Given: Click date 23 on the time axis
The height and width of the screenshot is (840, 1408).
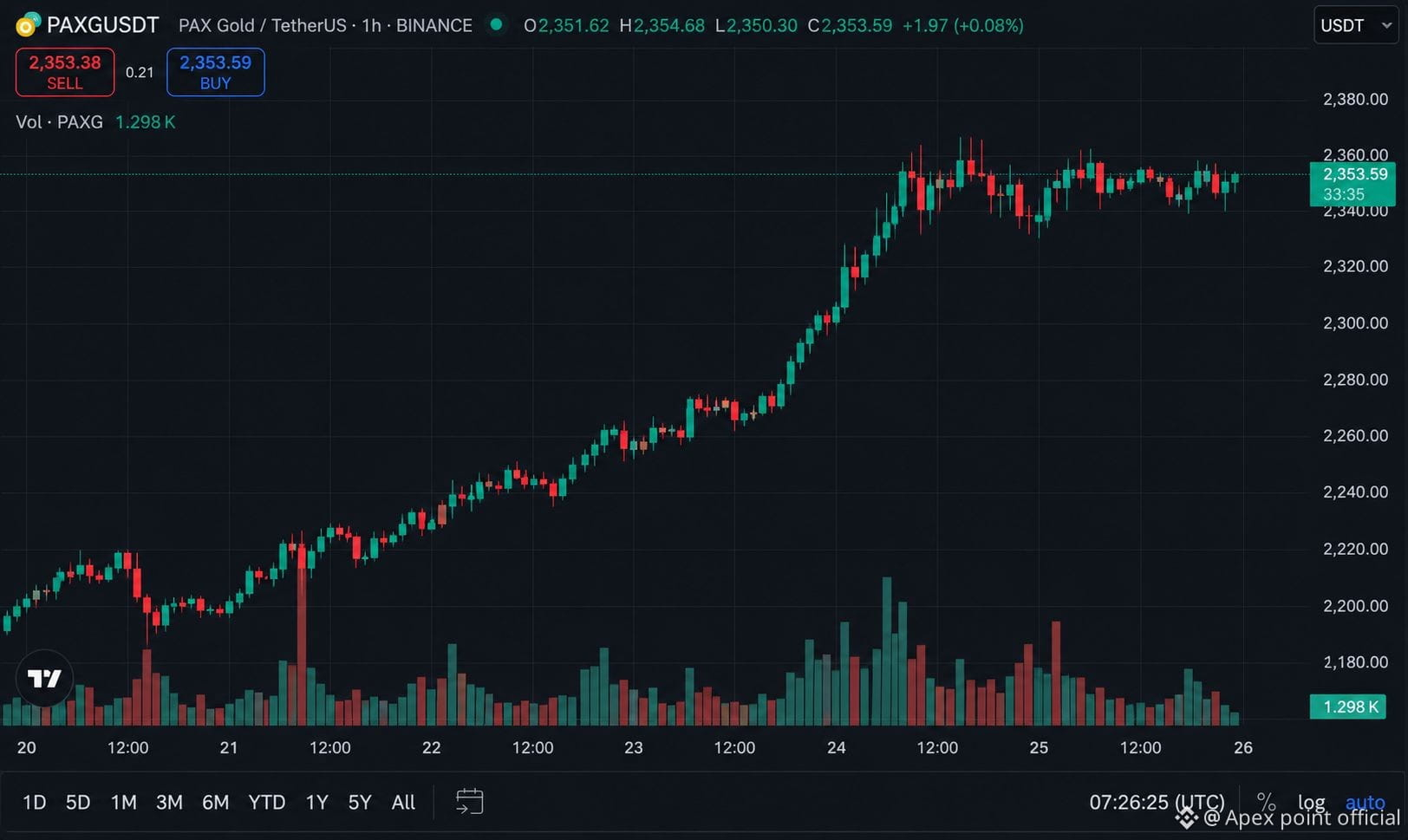Looking at the screenshot, I should coord(634,747).
